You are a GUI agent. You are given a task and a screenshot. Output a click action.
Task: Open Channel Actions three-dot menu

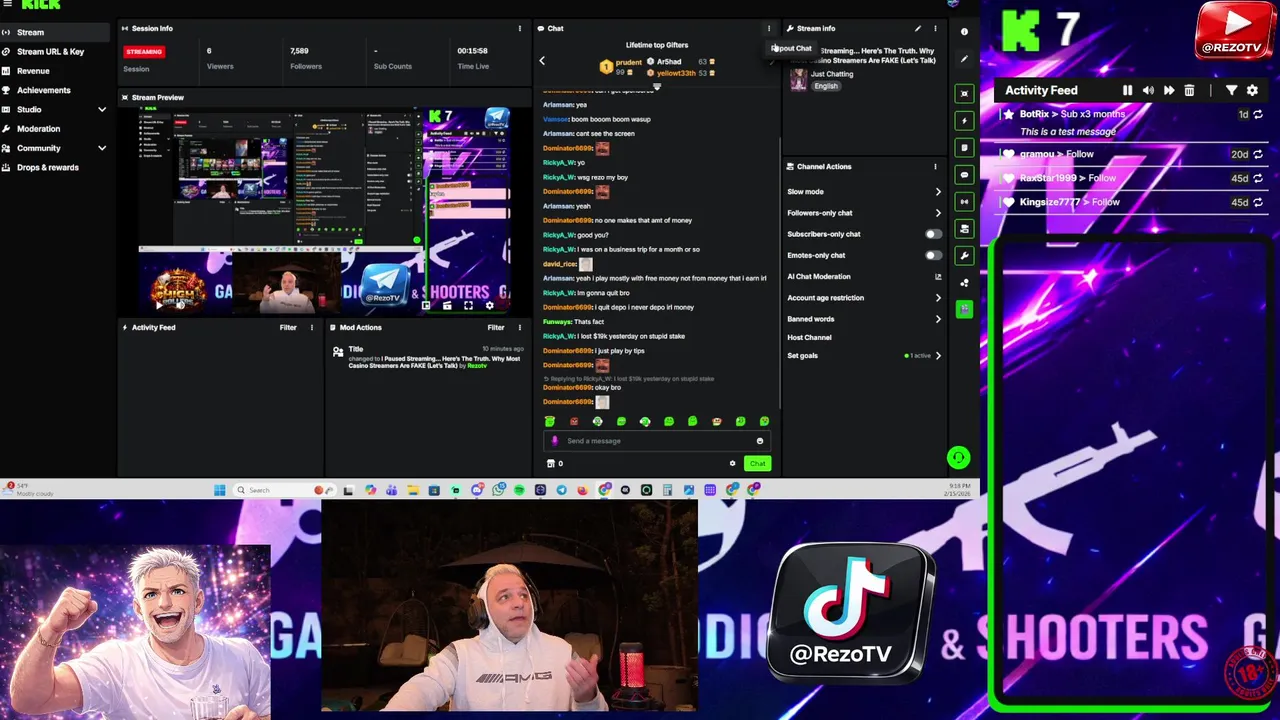tap(936, 167)
